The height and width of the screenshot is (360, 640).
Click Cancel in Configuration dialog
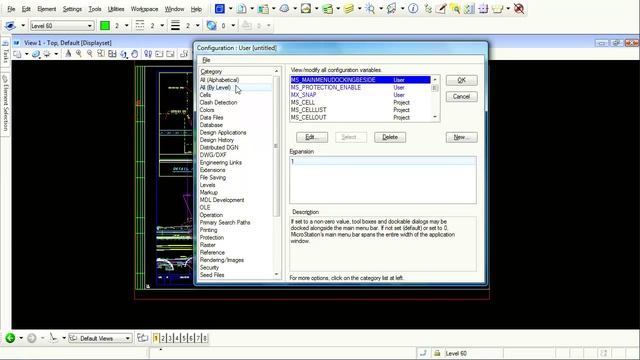pyautogui.click(x=461, y=96)
